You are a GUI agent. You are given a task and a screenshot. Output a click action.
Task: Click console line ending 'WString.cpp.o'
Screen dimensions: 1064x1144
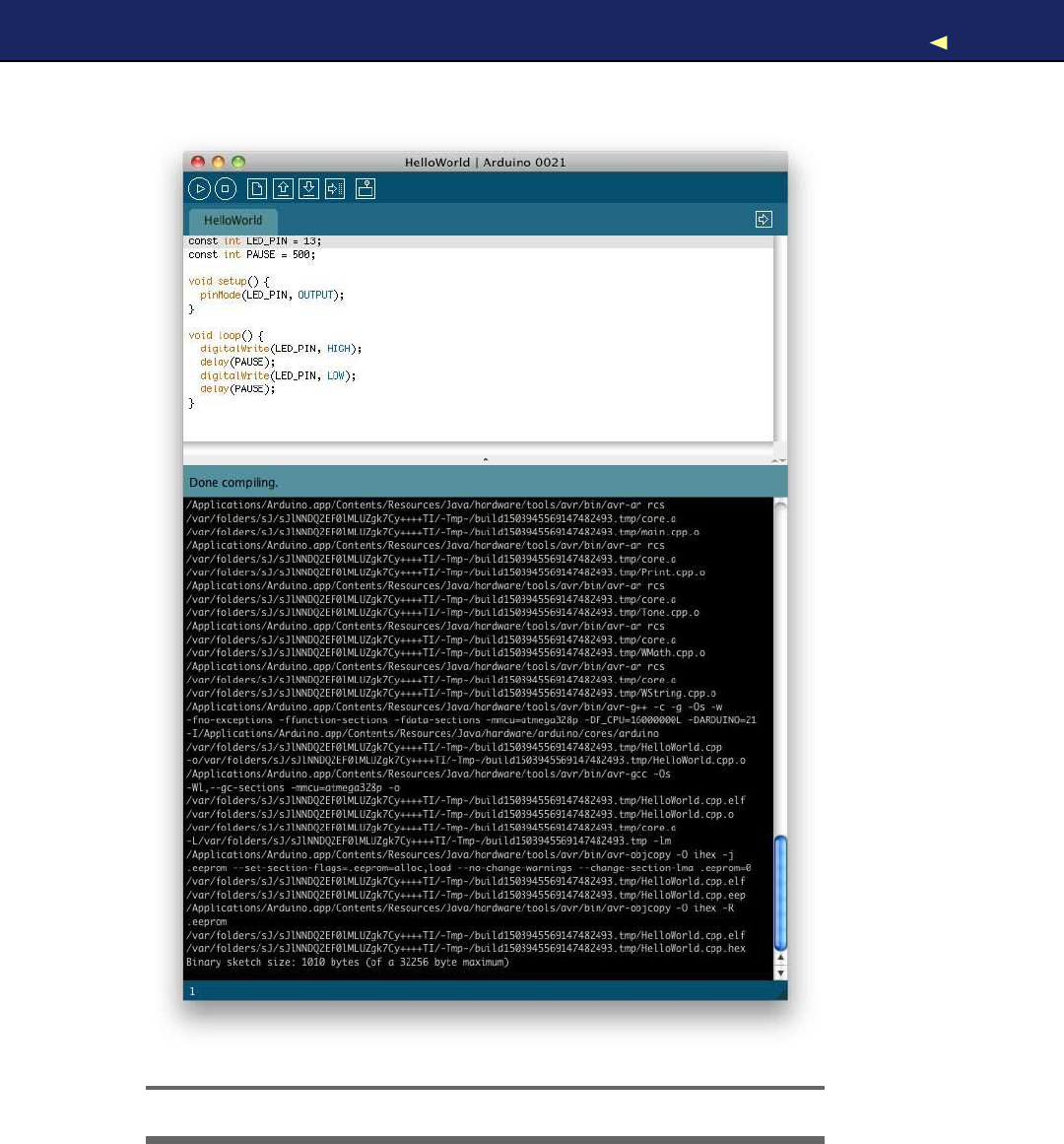(450, 693)
